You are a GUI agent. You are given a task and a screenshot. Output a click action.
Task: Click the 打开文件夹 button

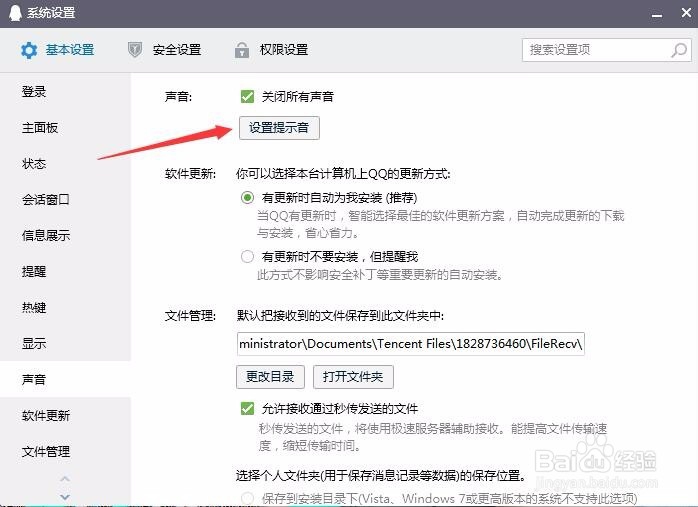pyautogui.click(x=353, y=377)
